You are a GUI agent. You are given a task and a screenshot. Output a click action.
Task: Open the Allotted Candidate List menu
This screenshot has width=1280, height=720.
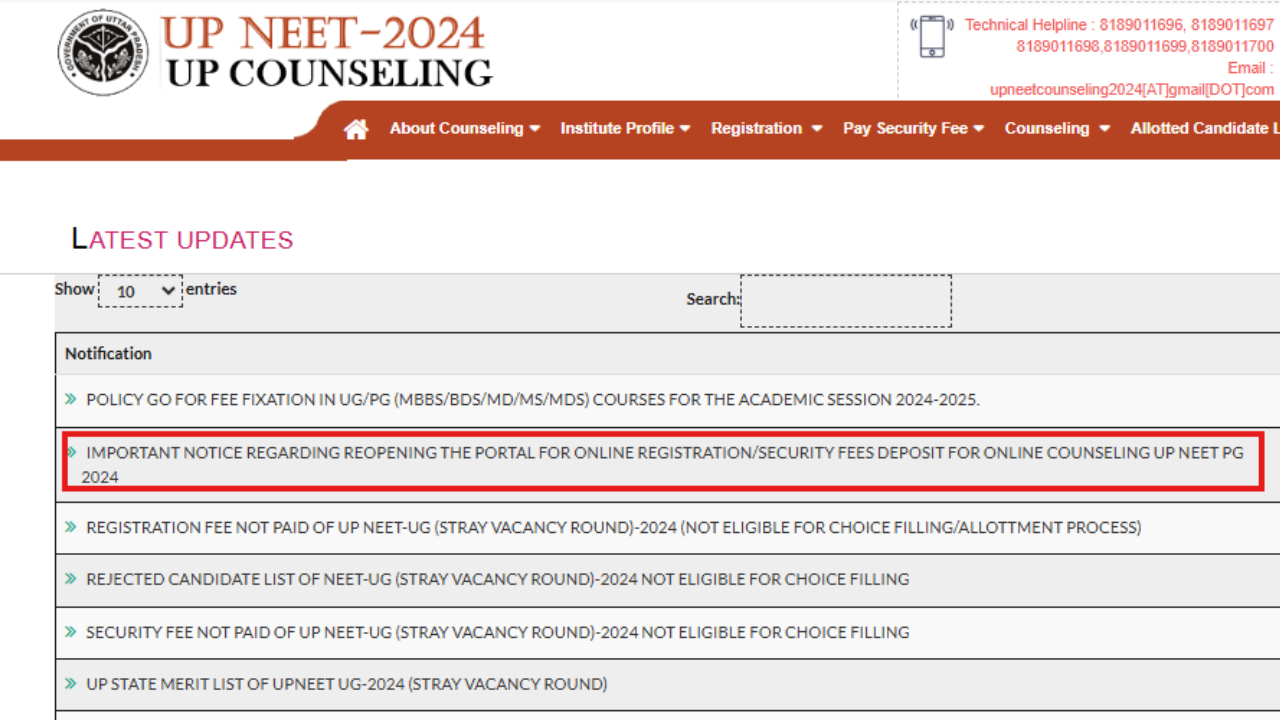1204,128
